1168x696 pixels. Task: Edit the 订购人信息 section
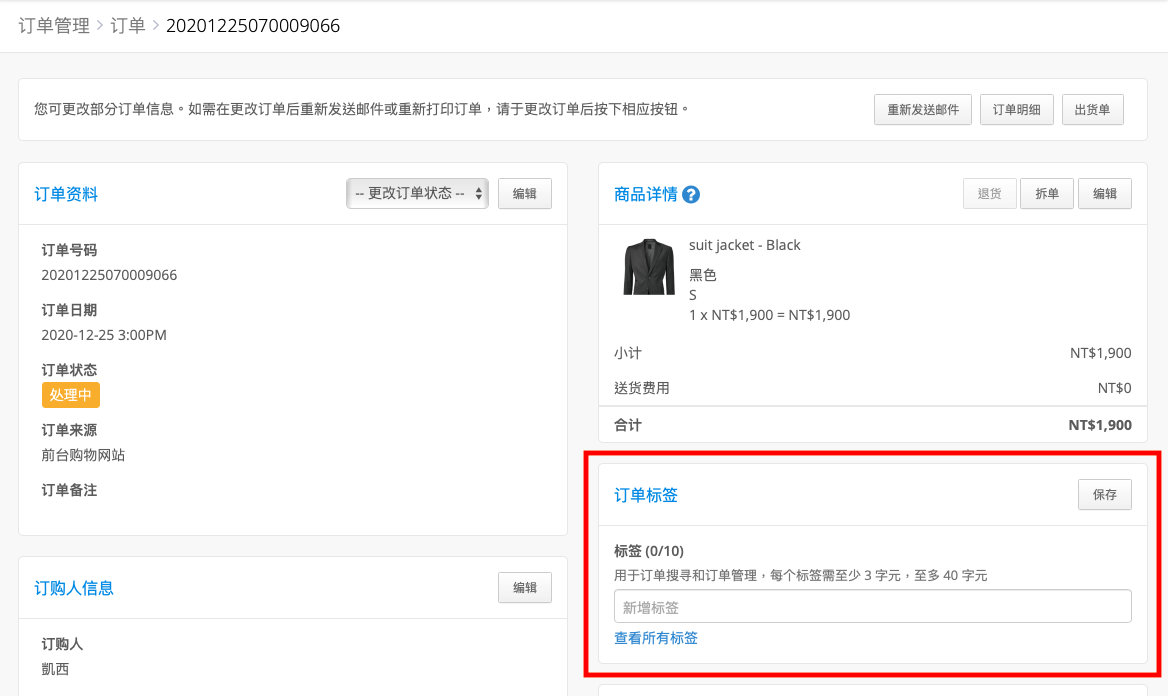(524, 588)
